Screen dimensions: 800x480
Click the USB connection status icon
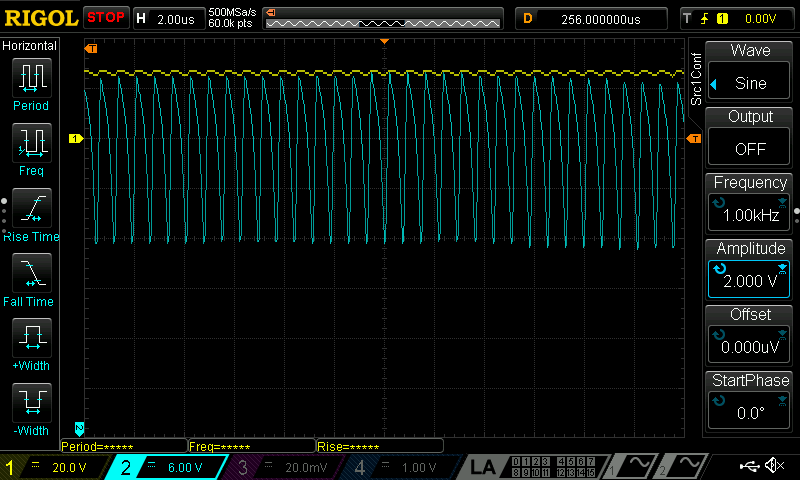pyautogui.click(x=749, y=465)
